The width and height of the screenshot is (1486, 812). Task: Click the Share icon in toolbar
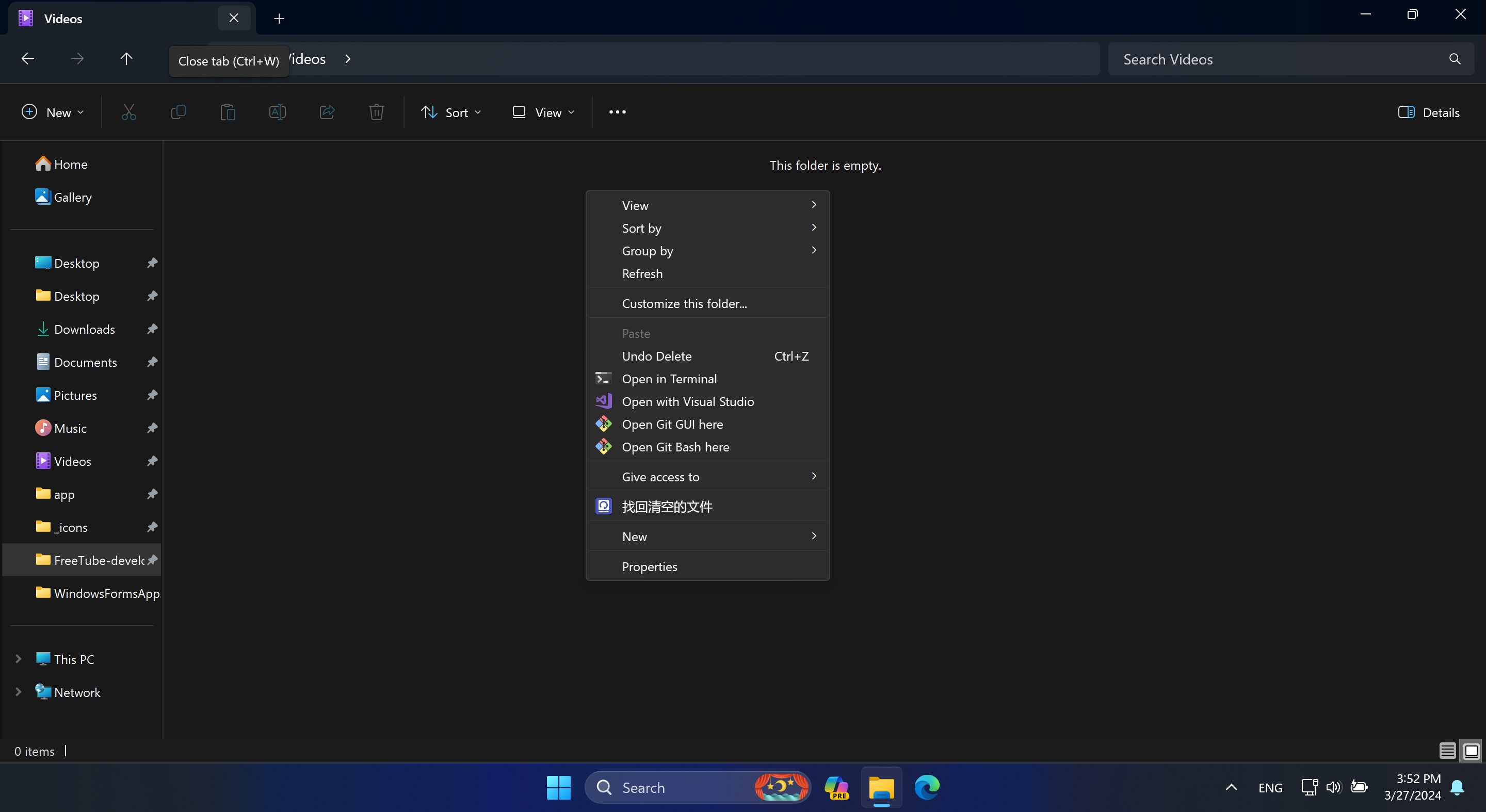click(x=327, y=112)
